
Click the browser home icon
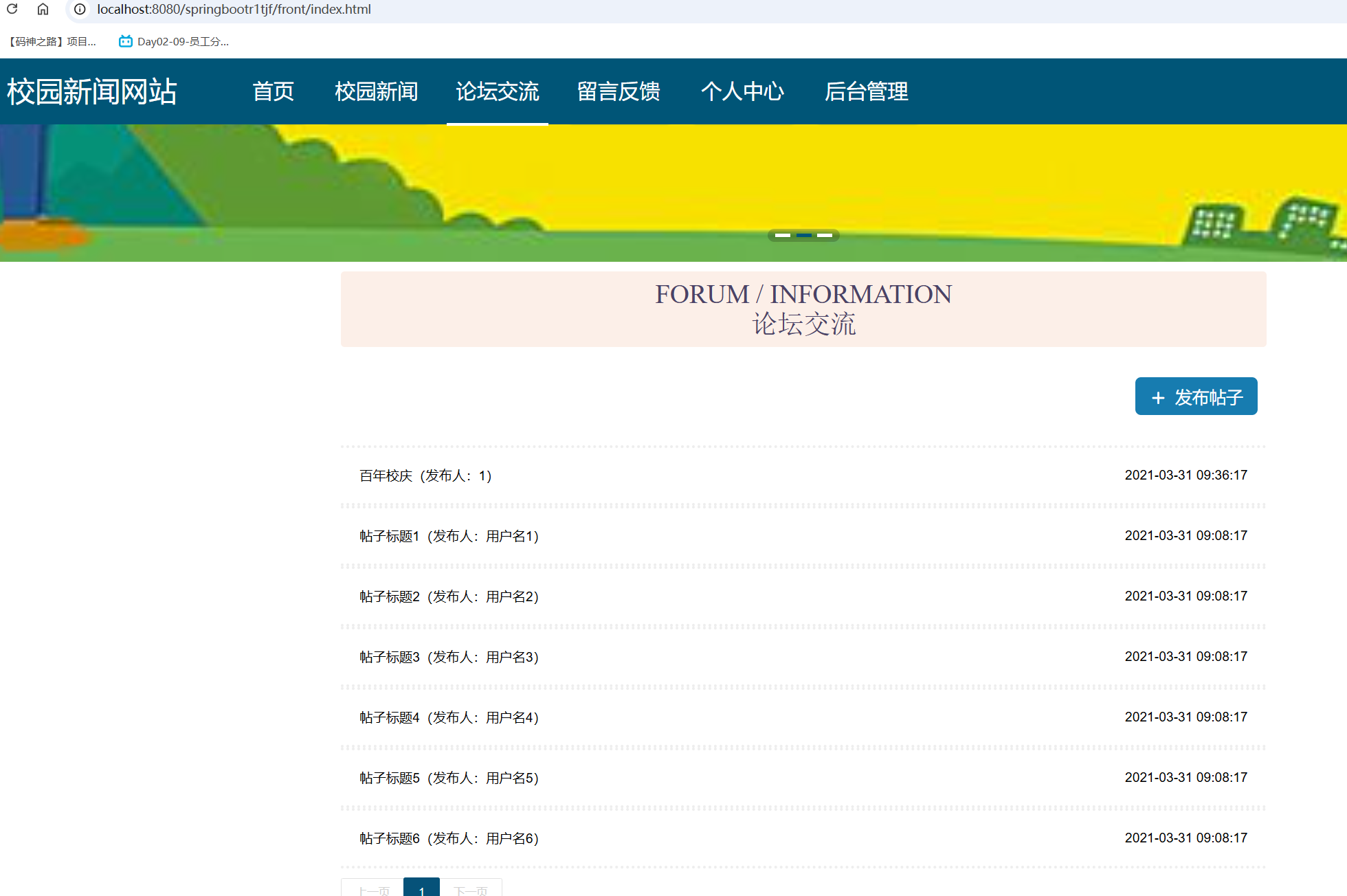pyautogui.click(x=43, y=10)
